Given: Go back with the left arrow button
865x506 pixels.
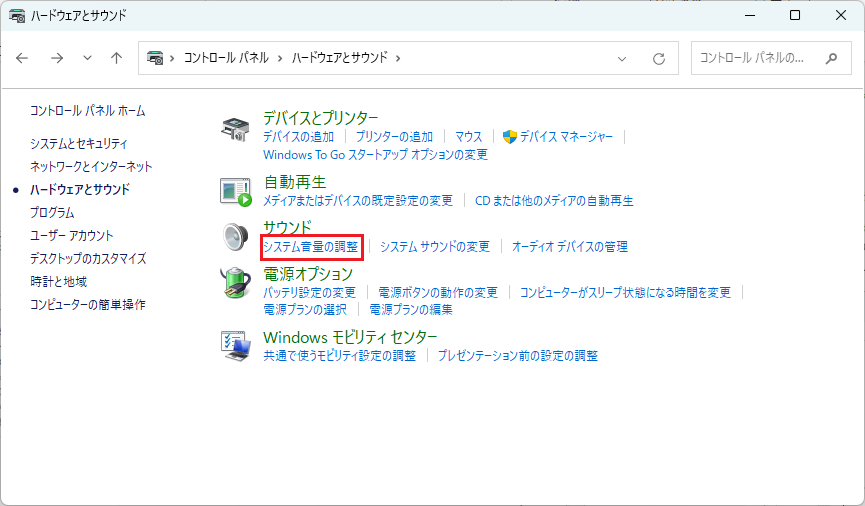Looking at the screenshot, I should tap(22, 58).
